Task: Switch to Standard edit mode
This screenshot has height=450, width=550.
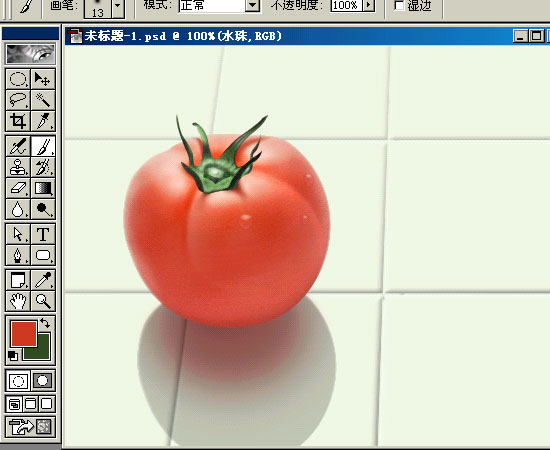Action: [x=18, y=381]
